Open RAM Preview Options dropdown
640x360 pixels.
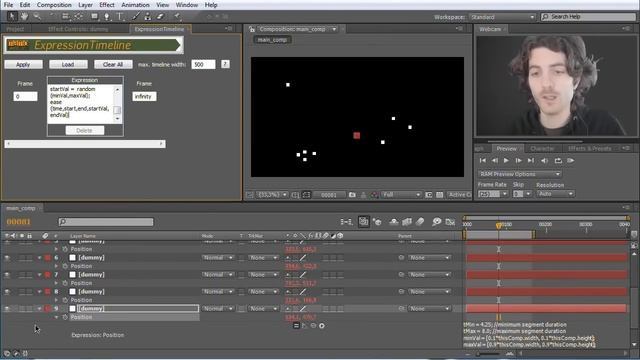(519, 174)
